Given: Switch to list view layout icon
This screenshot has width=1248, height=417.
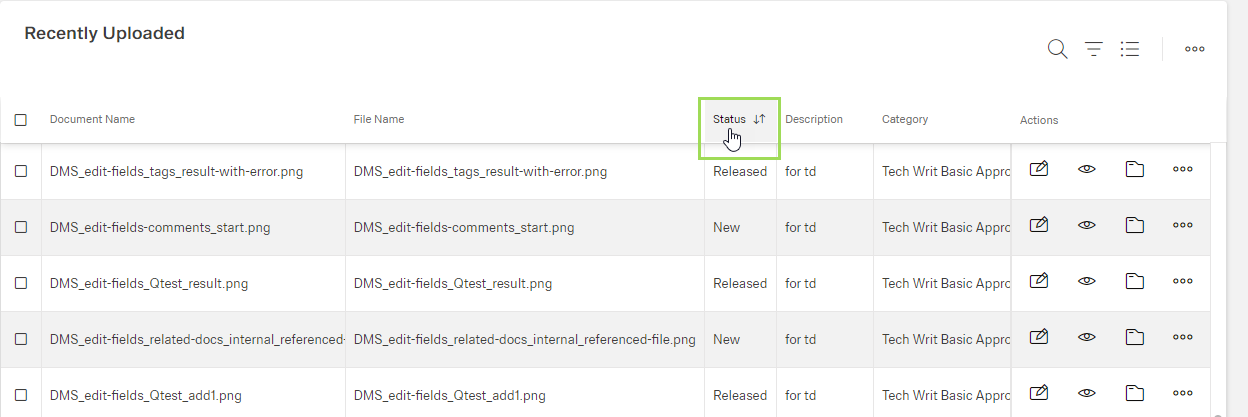Looking at the screenshot, I should [x=1130, y=49].
